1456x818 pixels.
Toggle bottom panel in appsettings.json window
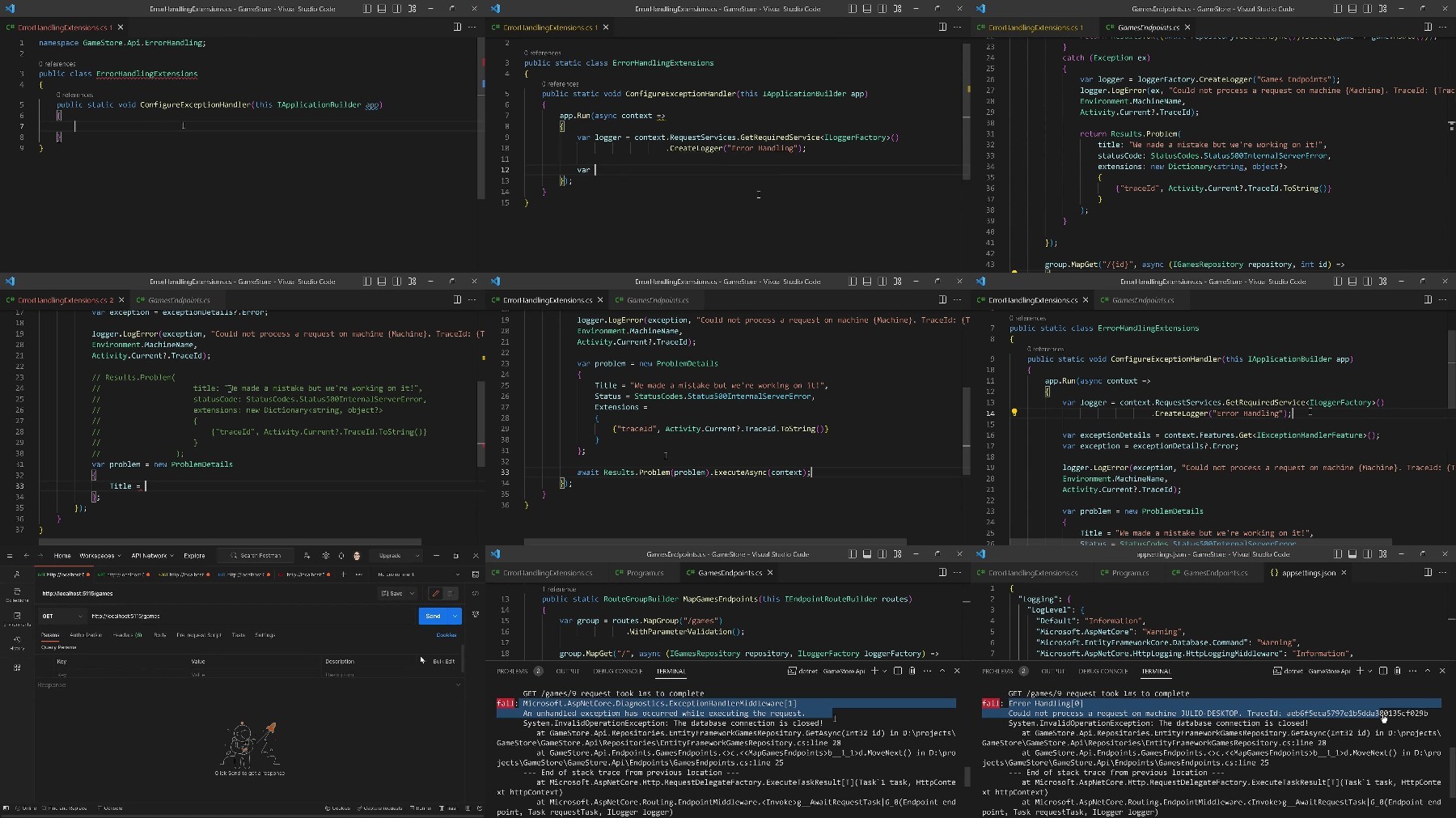(x=1352, y=554)
